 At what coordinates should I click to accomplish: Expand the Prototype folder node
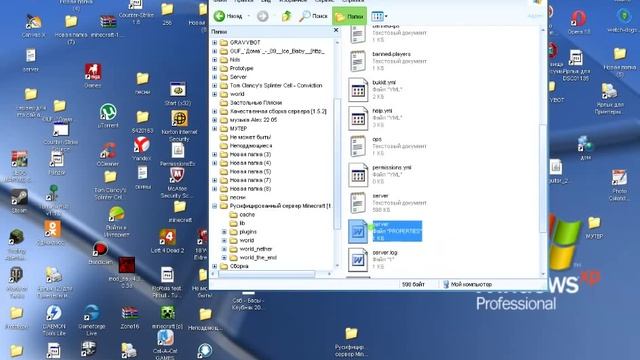(x=215, y=68)
